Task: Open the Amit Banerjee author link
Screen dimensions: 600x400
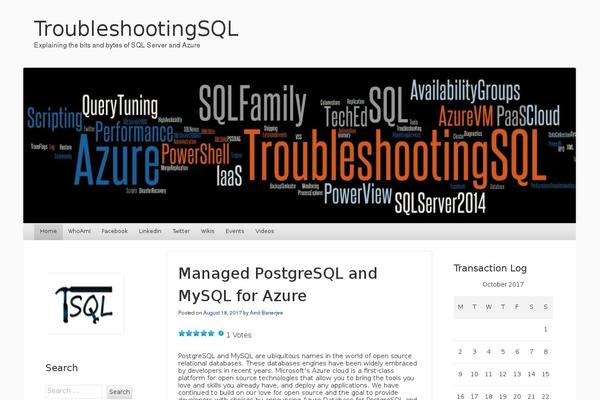Action: click(x=266, y=313)
